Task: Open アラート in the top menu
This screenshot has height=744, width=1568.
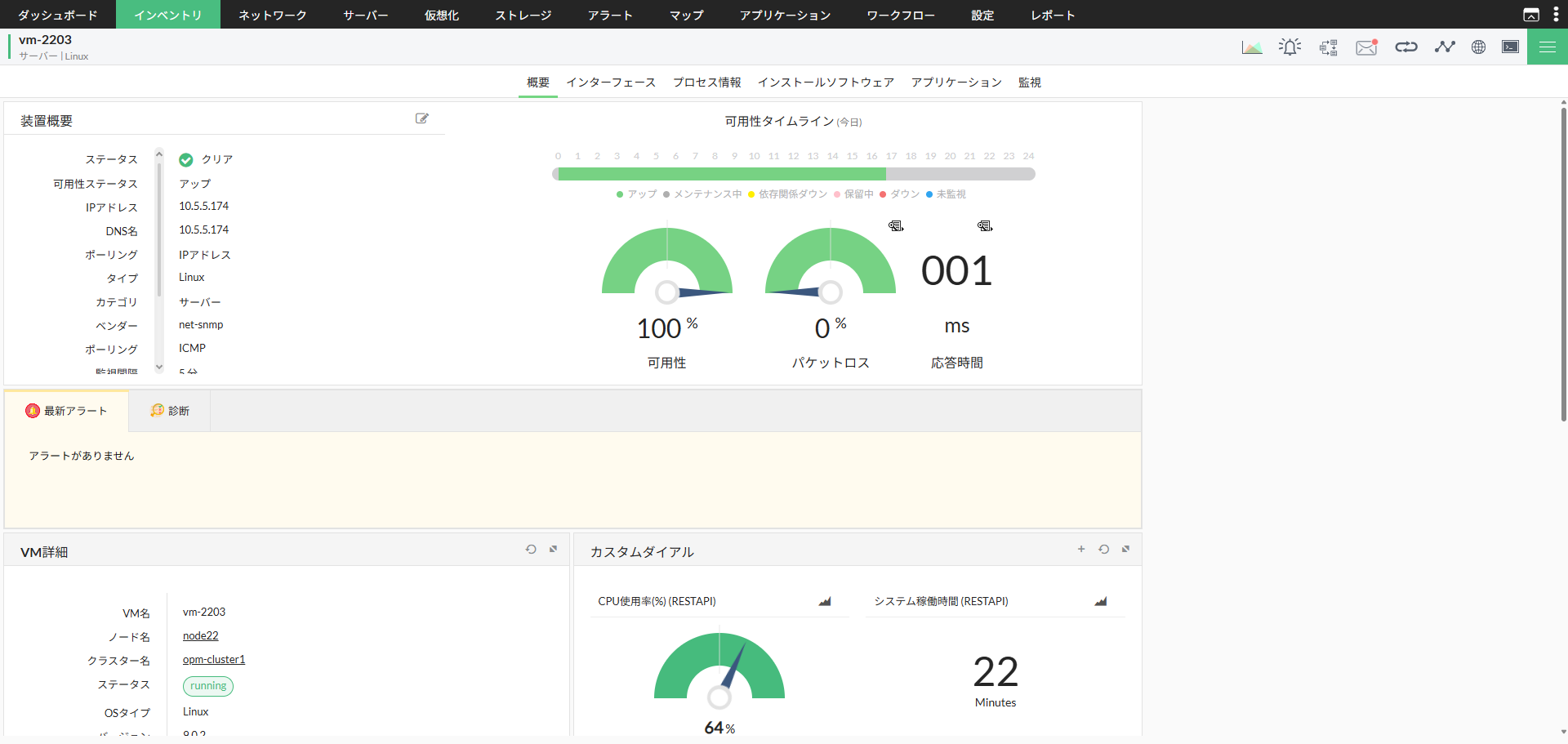Action: tap(611, 15)
